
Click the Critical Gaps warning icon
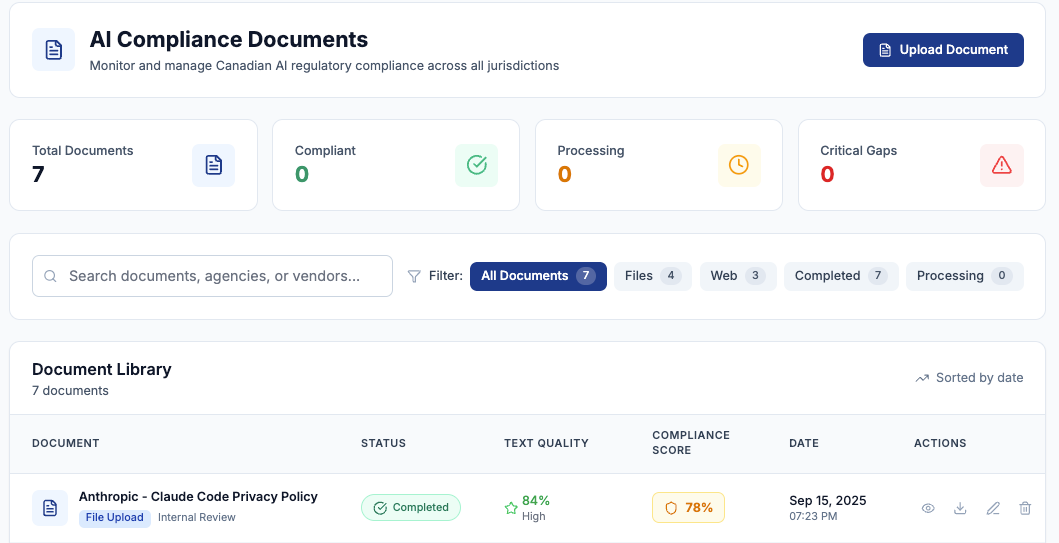pos(1001,165)
